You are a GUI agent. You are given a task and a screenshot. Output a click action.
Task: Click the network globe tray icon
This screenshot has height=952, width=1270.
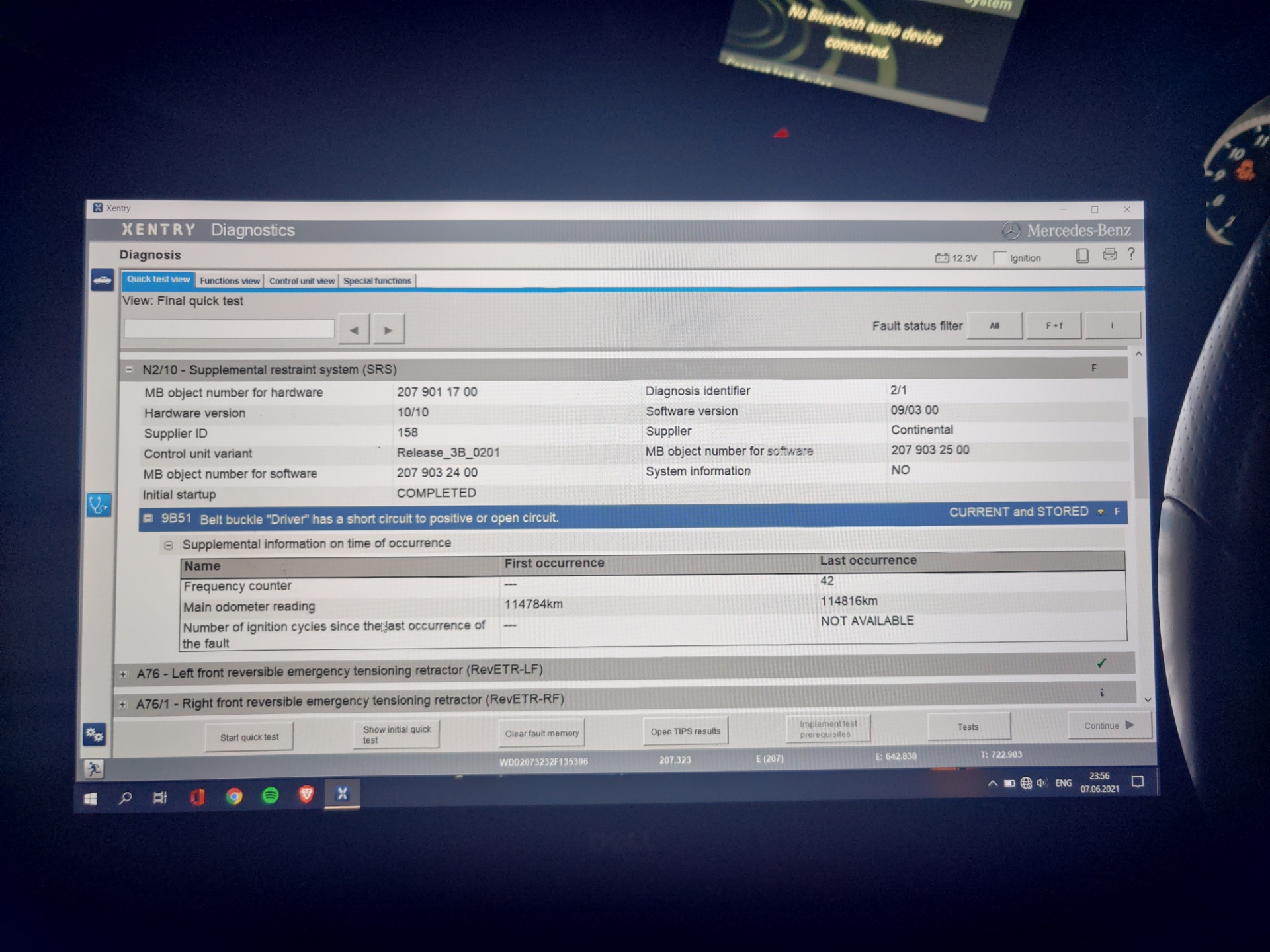[1026, 783]
